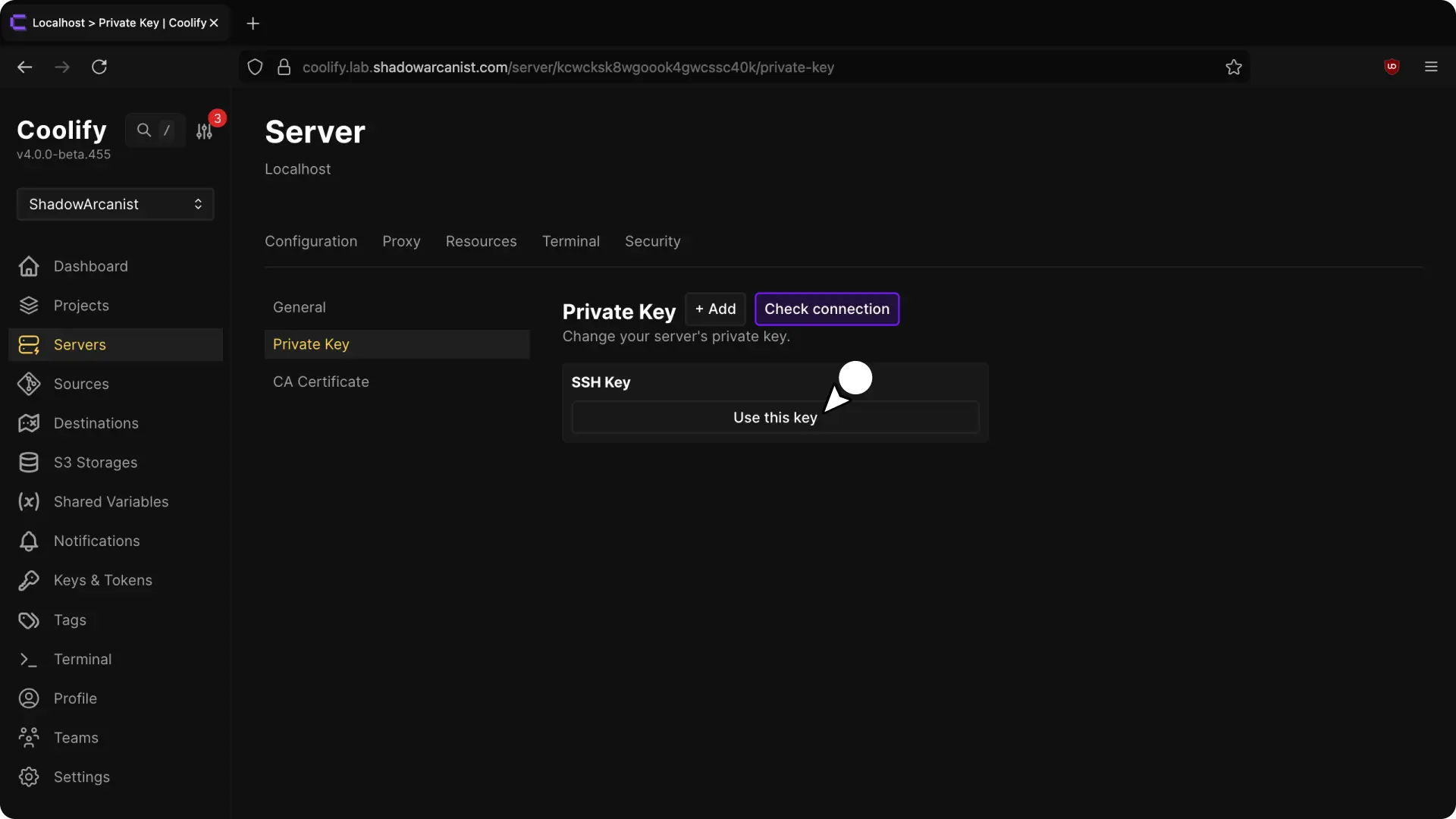Open S3 Storages database icon

[x=29, y=463]
